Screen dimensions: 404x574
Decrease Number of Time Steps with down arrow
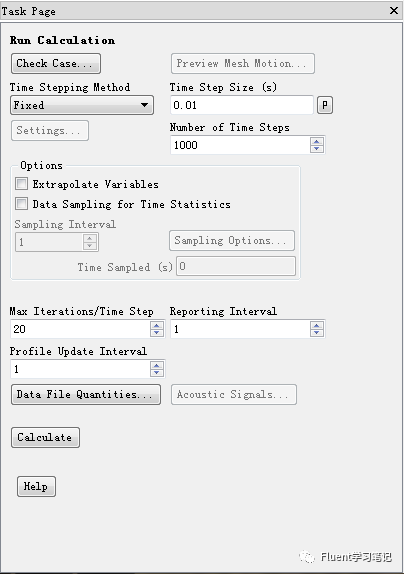[317, 149]
